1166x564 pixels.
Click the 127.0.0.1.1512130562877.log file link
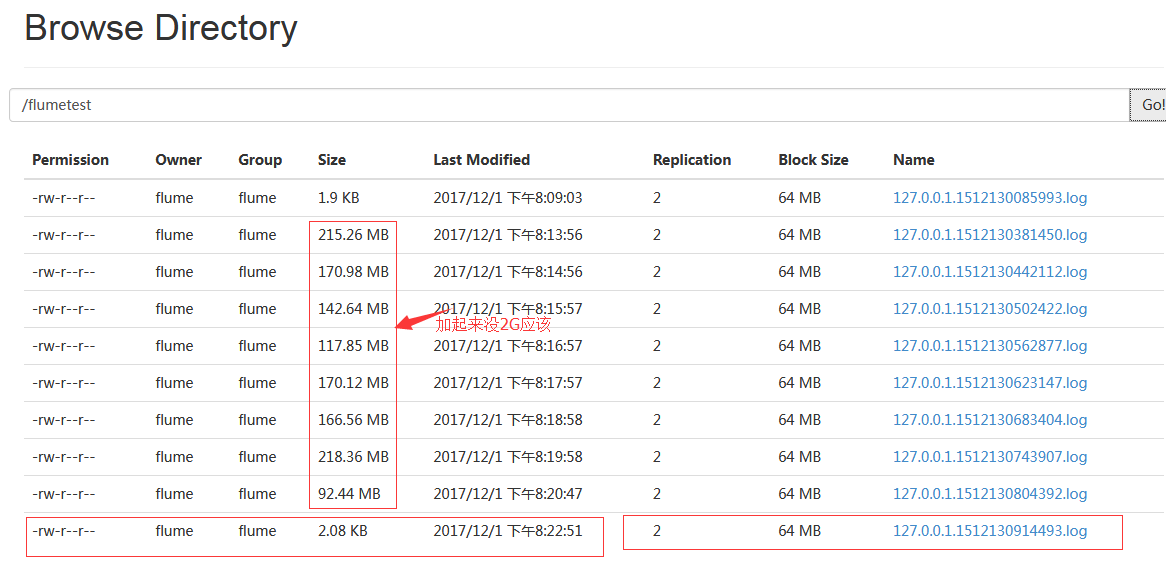[989, 346]
